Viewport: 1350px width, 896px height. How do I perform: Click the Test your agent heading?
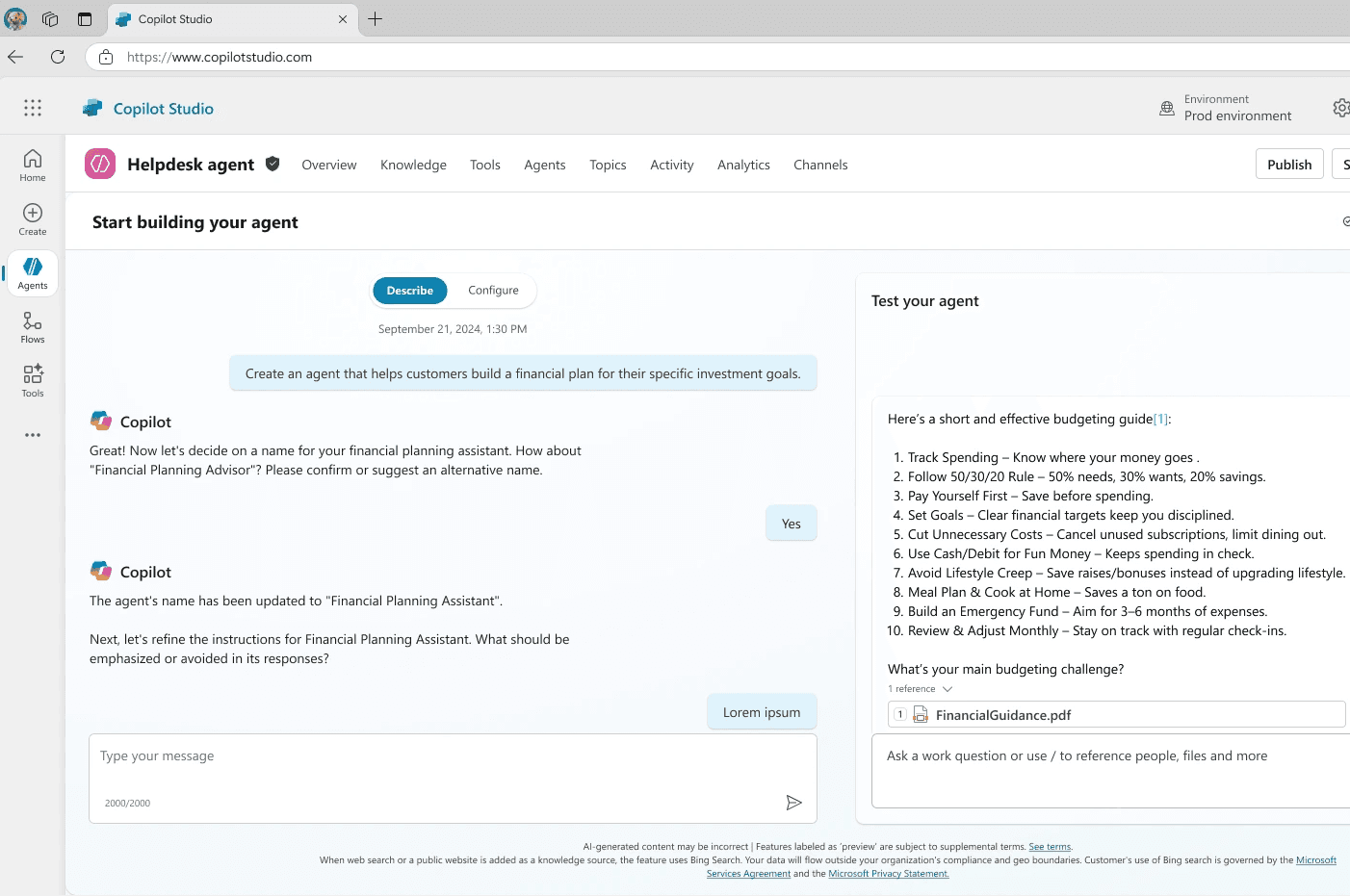(924, 301)
